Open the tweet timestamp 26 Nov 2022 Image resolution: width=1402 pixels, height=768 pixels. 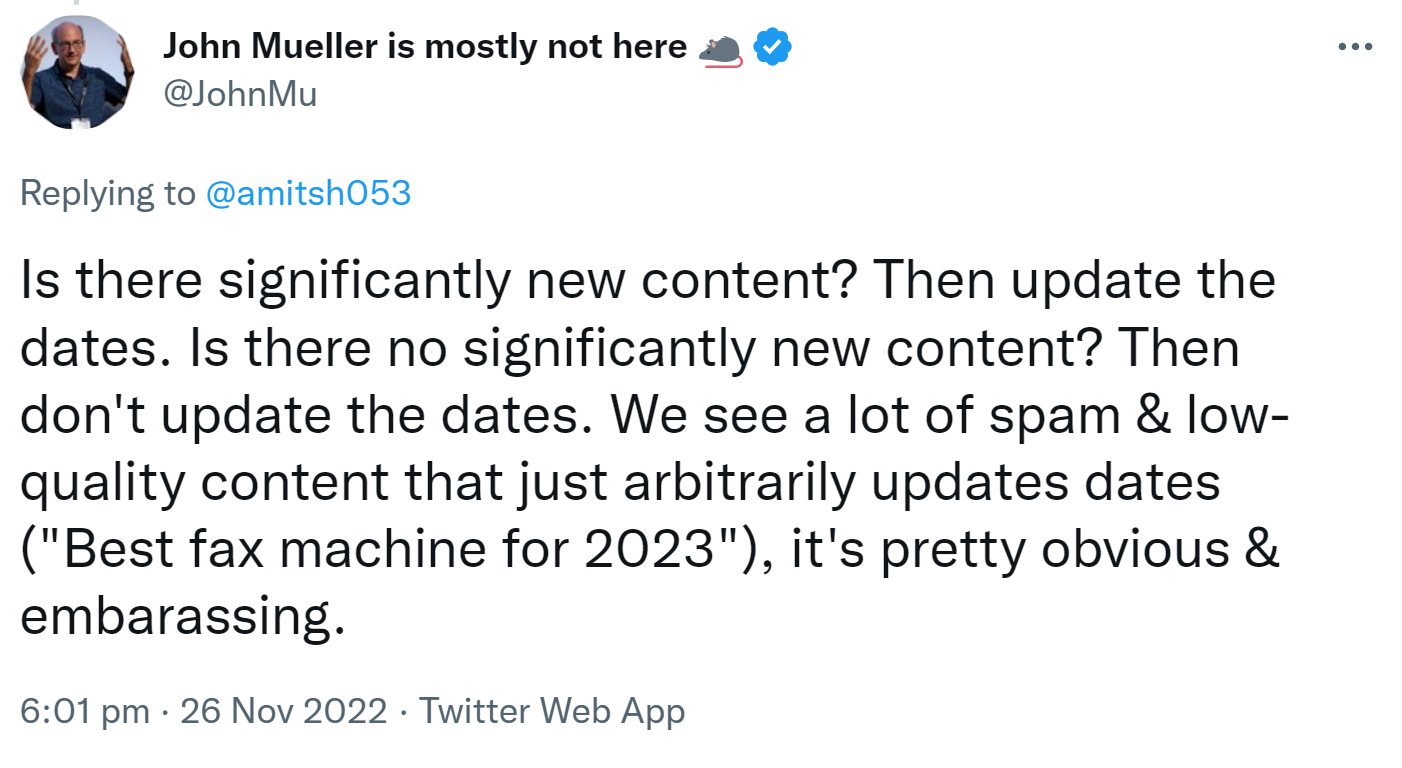click(283, 711)
